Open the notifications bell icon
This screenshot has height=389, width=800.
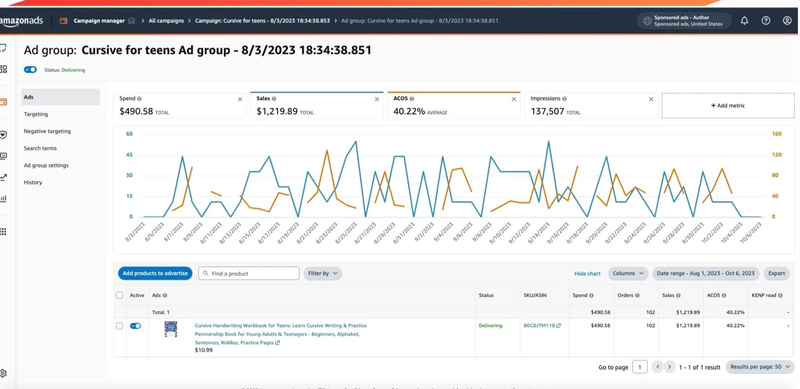point(744,21)
